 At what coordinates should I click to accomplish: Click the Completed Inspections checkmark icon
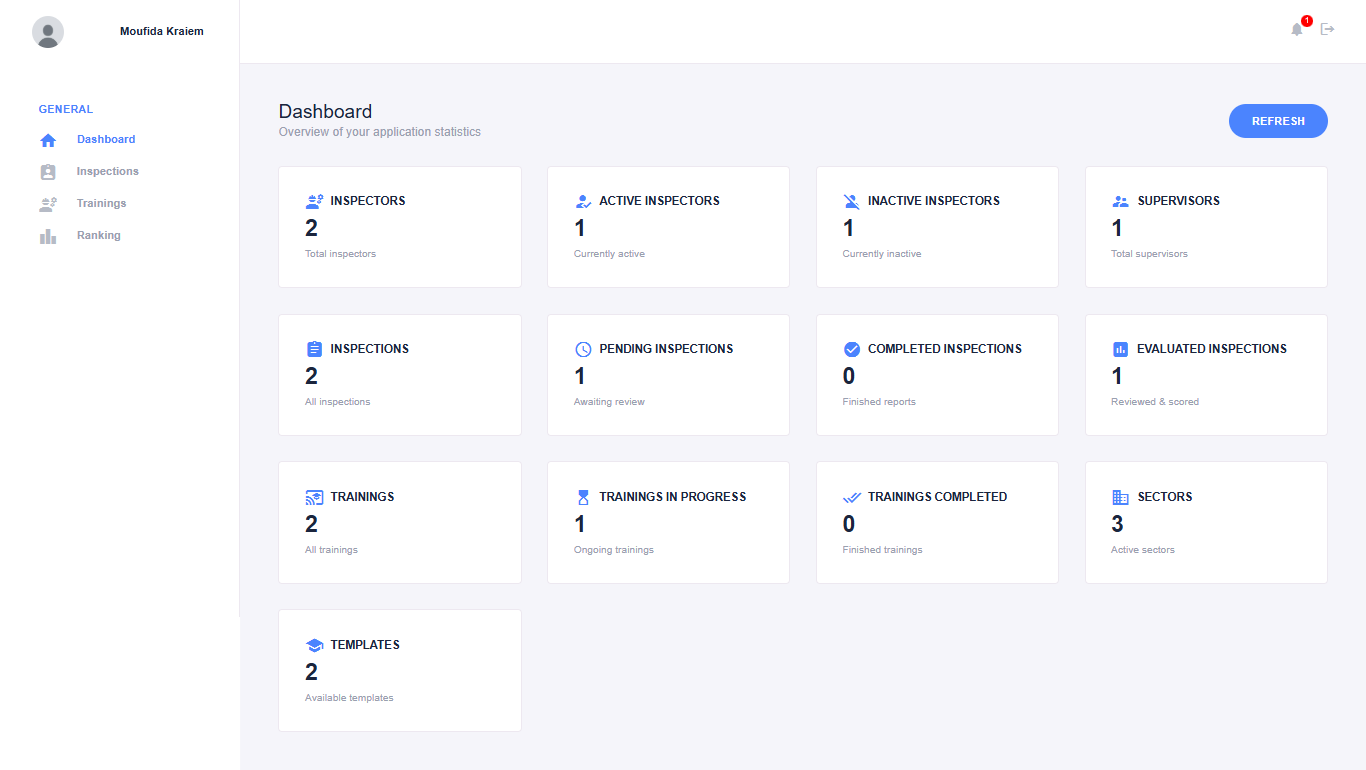(x=851, y=348)
